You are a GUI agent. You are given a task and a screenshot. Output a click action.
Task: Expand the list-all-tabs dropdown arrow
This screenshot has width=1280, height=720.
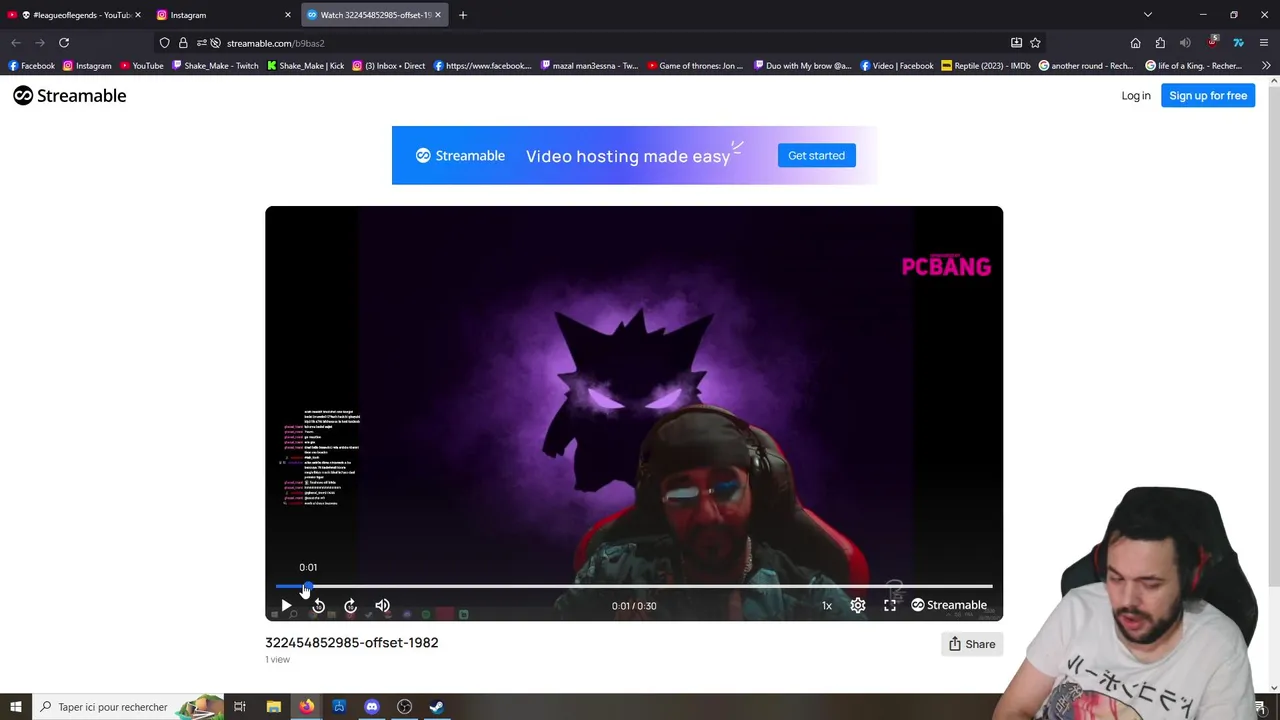[x=1148, y=15]
